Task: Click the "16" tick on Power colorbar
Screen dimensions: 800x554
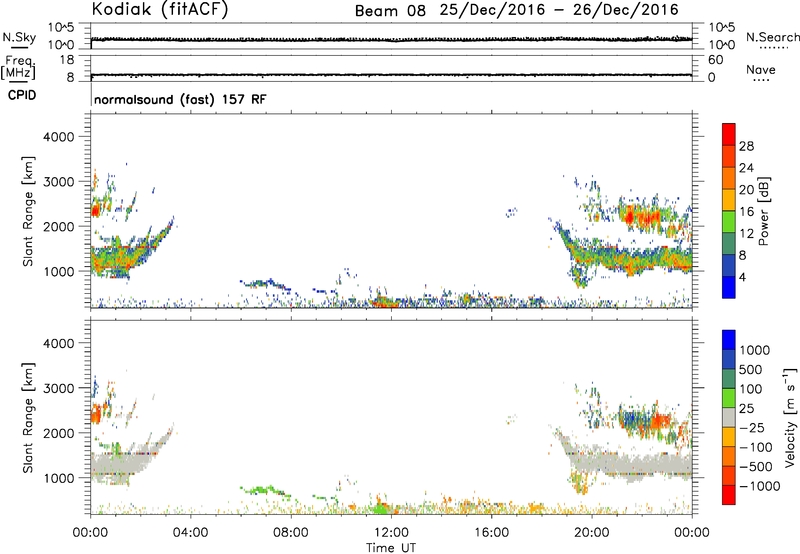Action: [x=746, y=212]
